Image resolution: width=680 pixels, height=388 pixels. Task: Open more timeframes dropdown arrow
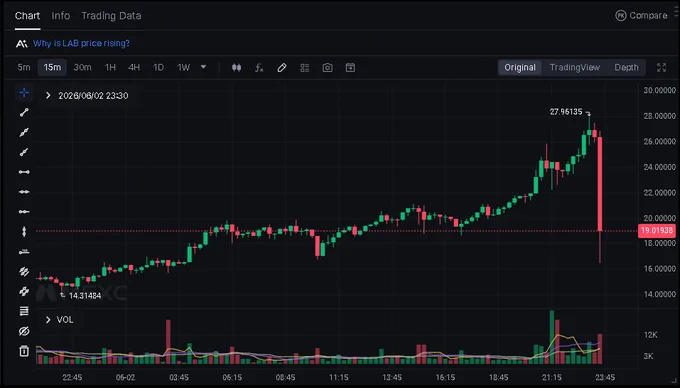coord(203,67)
